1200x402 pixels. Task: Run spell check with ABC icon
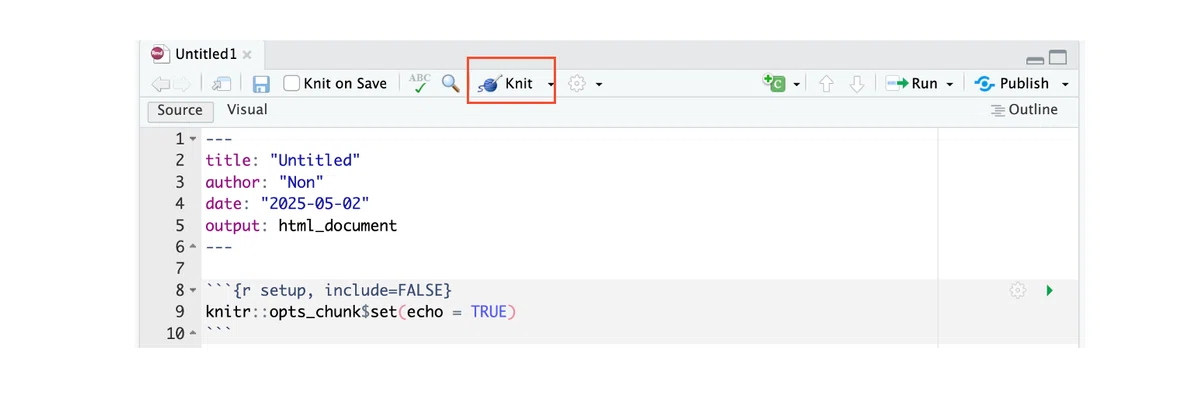point(420,84)
